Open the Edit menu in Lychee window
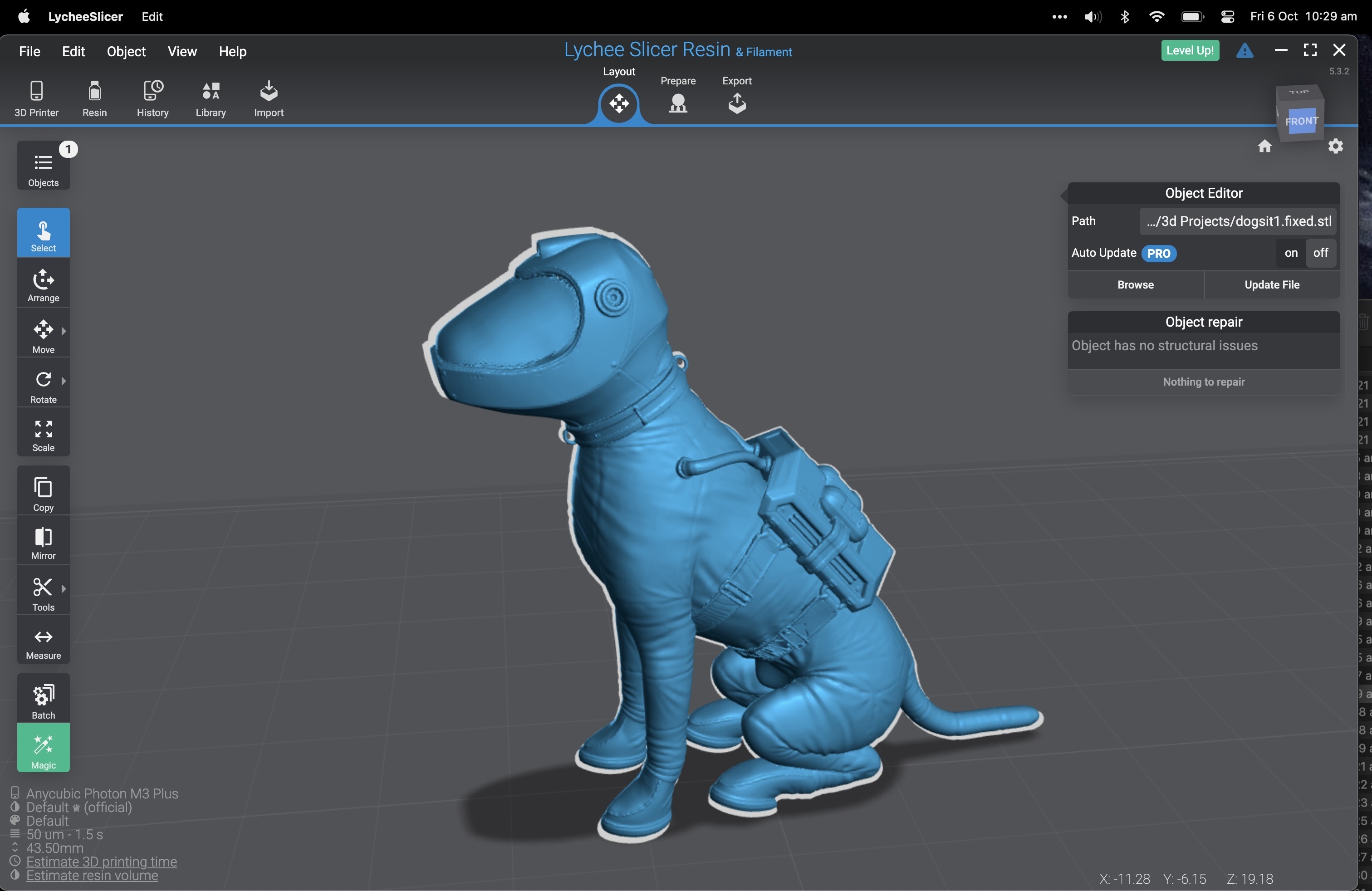The width and height of the screenshot is (1372, 891). click(x=73, y=51)
